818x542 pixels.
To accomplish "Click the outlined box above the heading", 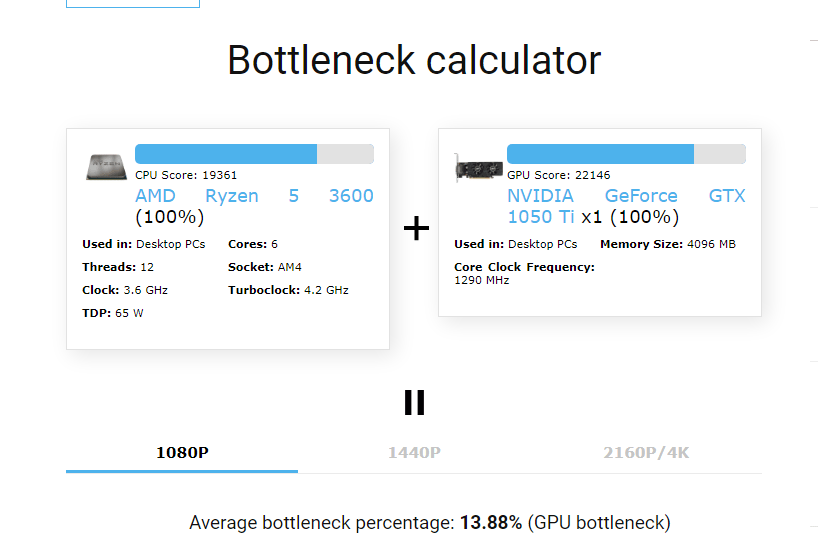I will coord(133,4).
